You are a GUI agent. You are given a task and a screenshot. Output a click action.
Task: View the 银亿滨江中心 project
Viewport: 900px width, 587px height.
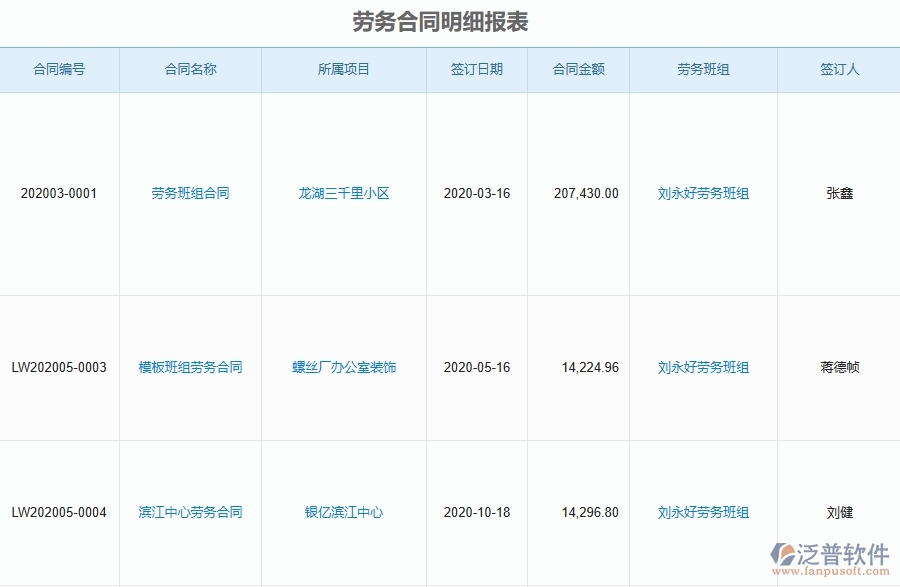[345, 511]
